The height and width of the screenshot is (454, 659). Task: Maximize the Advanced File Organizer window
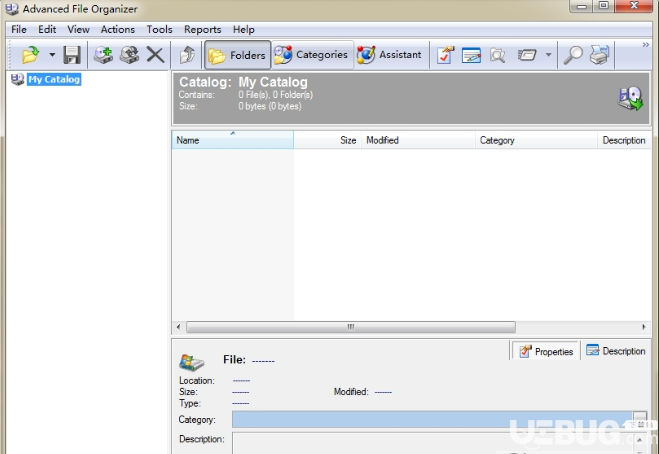pos(604,6)
